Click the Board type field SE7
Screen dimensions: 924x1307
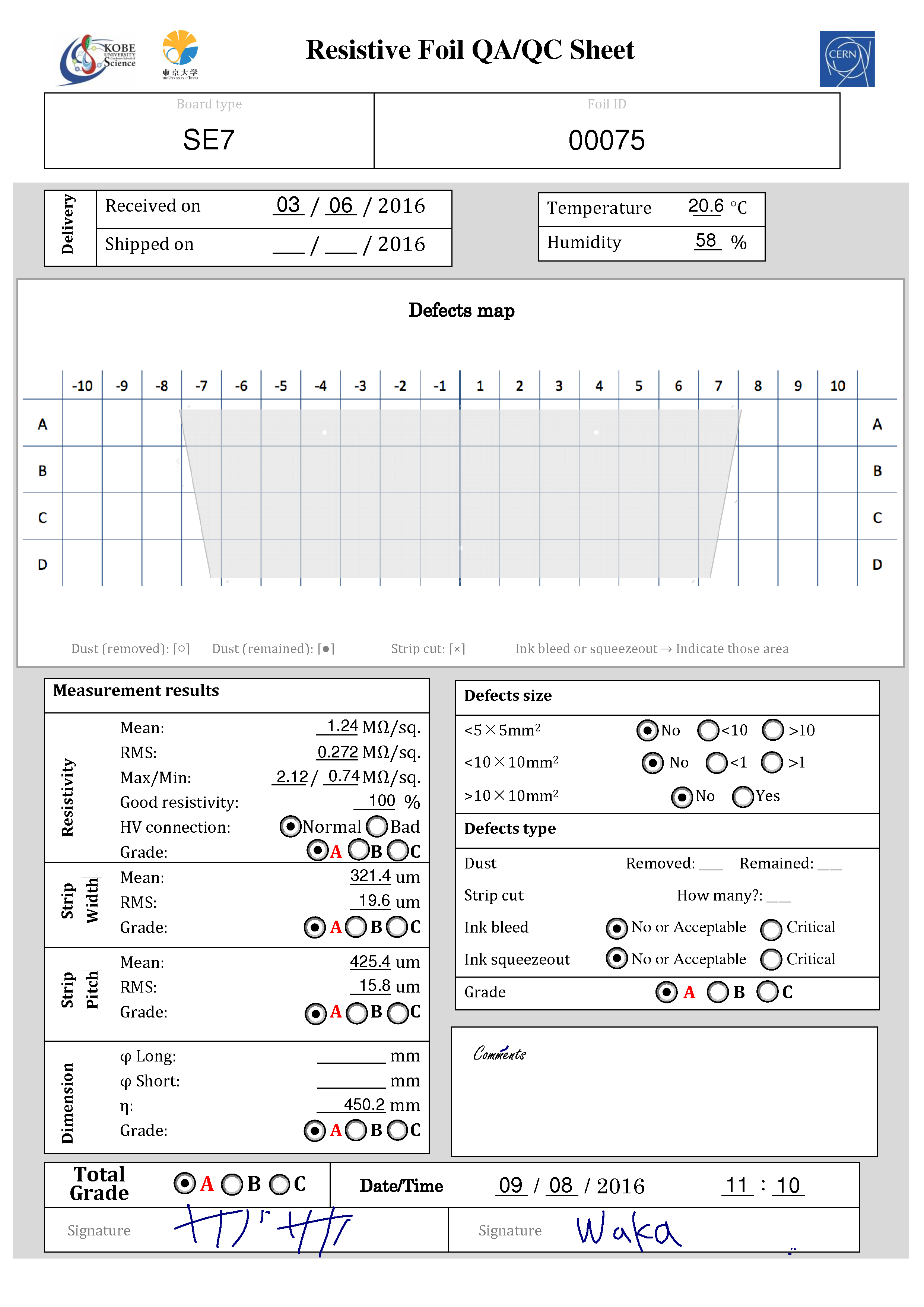pos(209,139)
